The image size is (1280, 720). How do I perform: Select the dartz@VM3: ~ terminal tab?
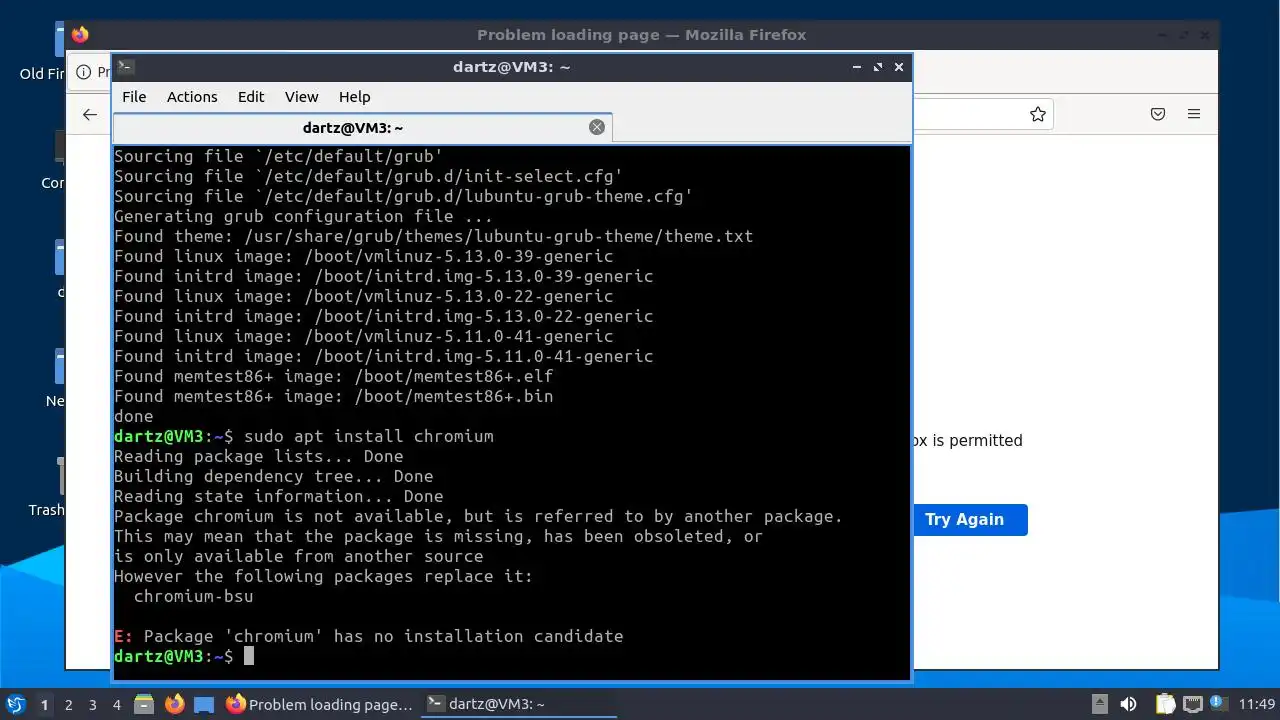click(x=362, y=128)
